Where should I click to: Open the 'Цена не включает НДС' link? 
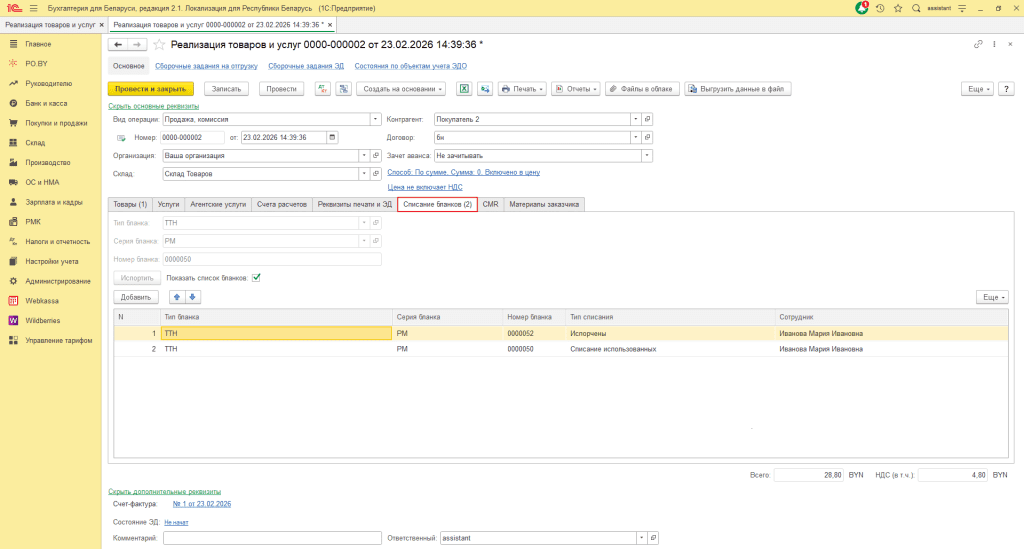click(x=425, y=187)
